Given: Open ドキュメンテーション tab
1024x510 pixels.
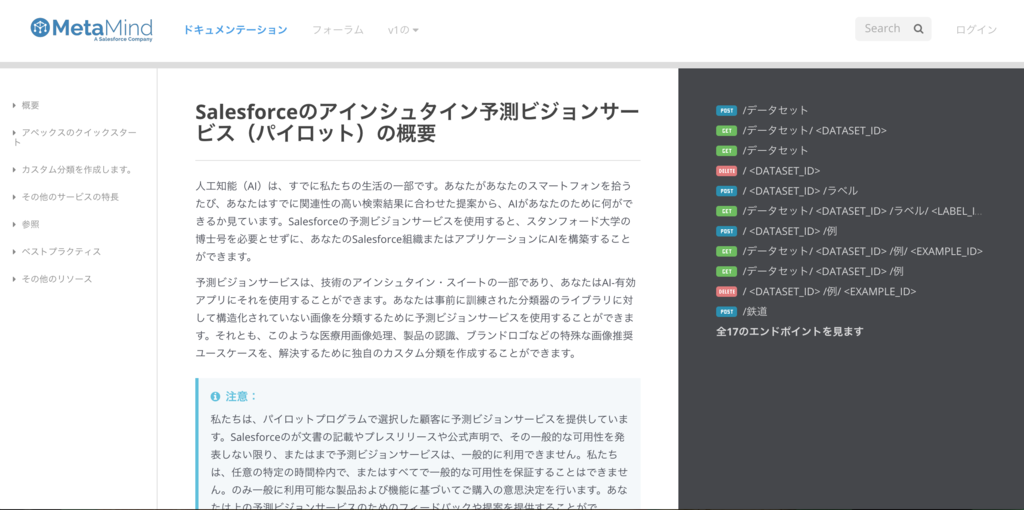Looking at the screenshot, I should click(235, 29).
